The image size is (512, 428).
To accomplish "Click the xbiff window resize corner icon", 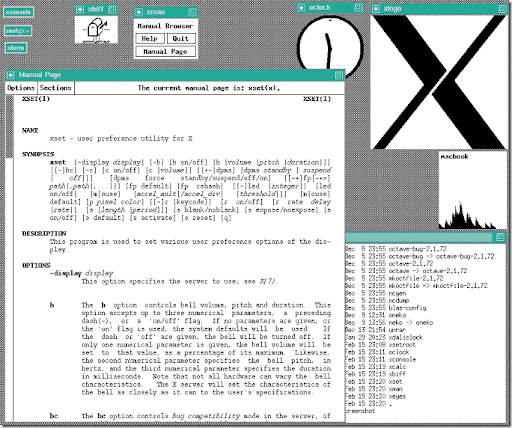I will pos(112,9).
